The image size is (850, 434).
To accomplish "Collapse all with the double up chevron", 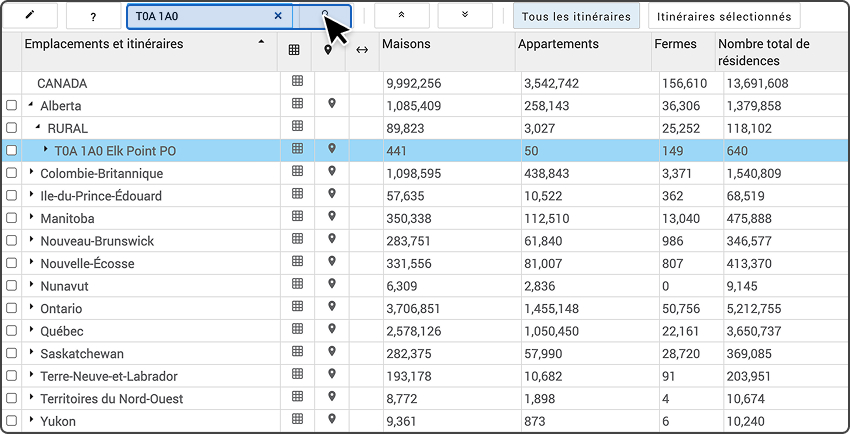I will [401, 16].
